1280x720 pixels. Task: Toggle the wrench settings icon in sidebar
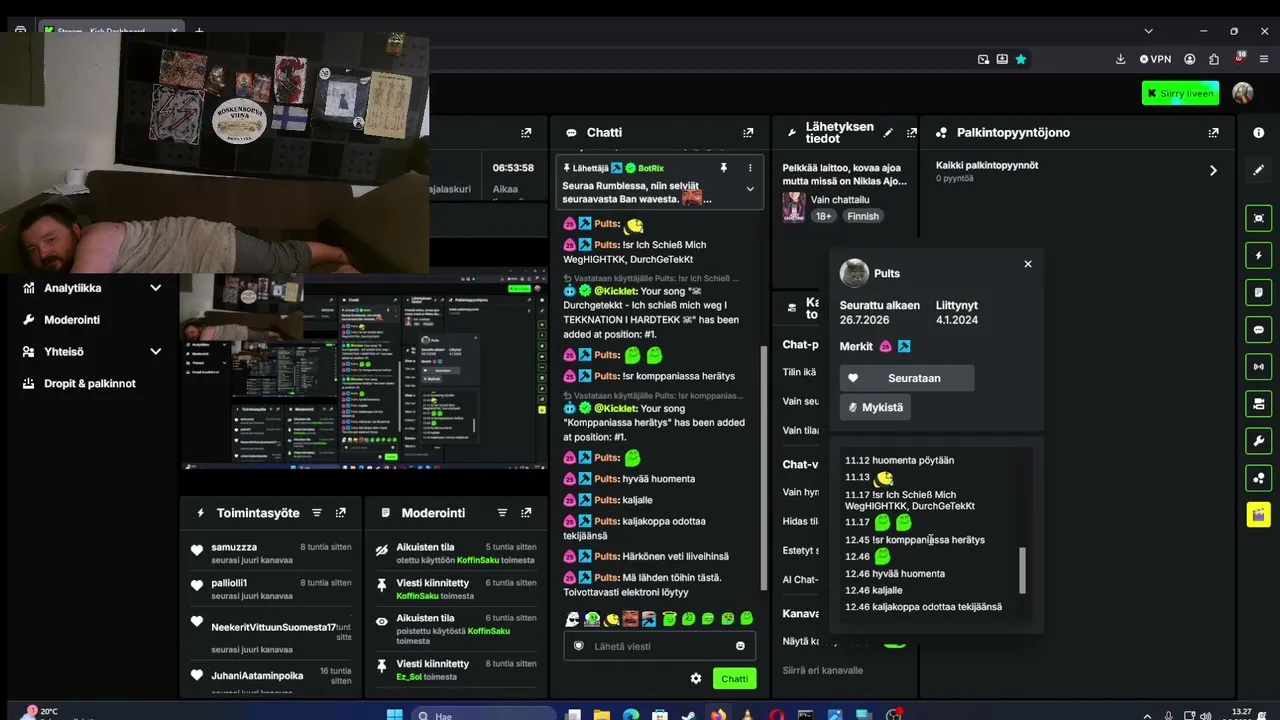1258,440
